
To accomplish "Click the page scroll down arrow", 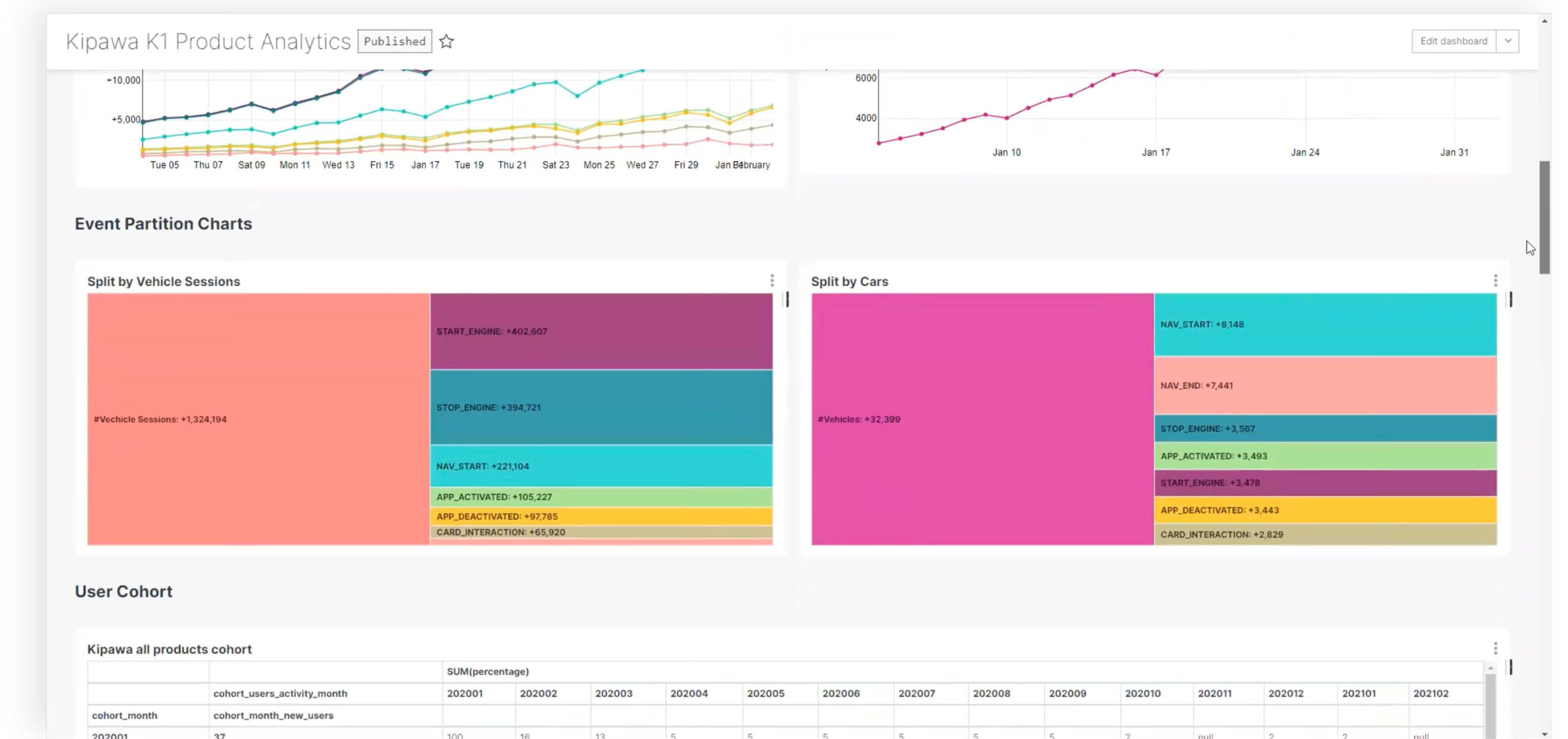I will point(1544,733).
